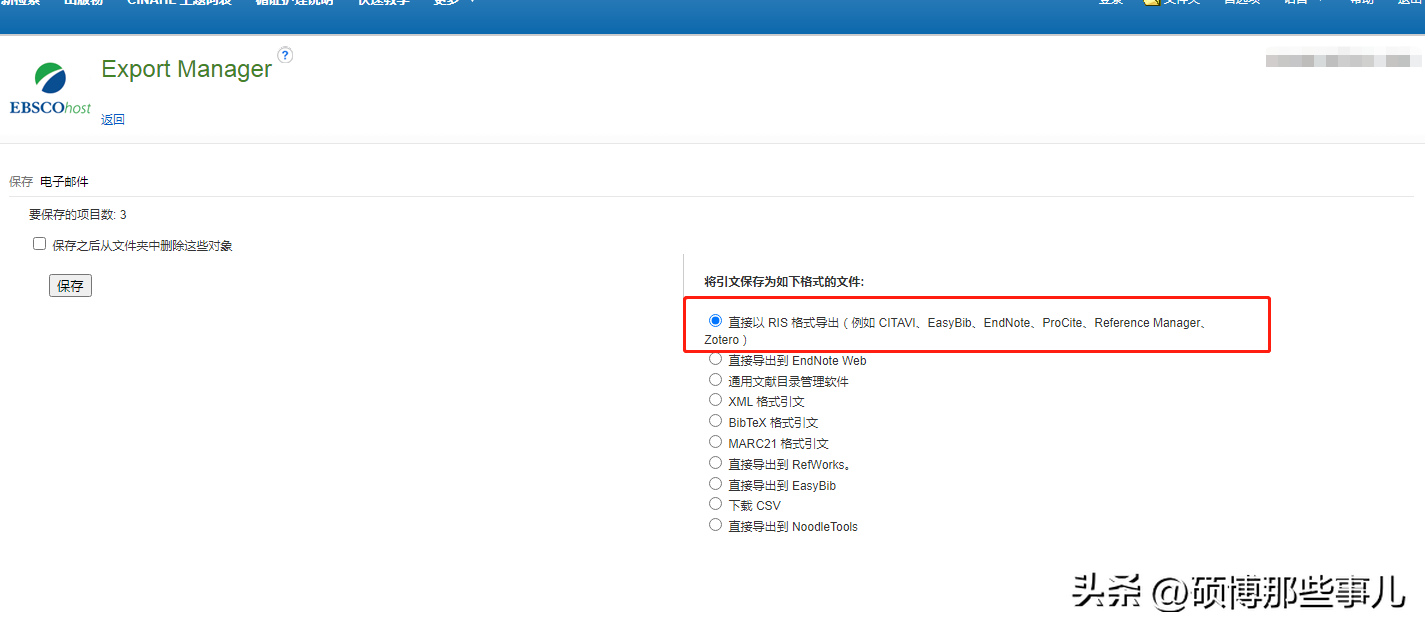Viewport: 1425px width, 628px height.
Task: Click the 返回 link
Action: pos(113,120)
